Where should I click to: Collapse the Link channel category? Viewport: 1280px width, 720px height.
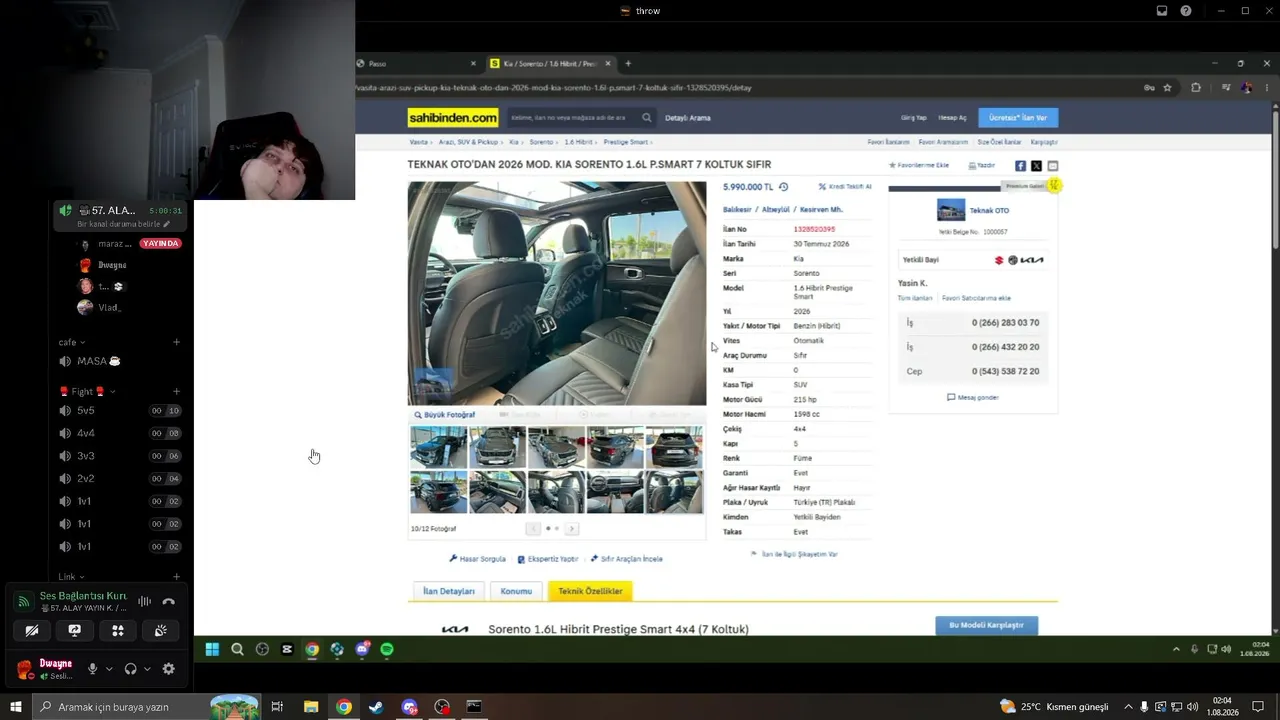pos(71,577)
